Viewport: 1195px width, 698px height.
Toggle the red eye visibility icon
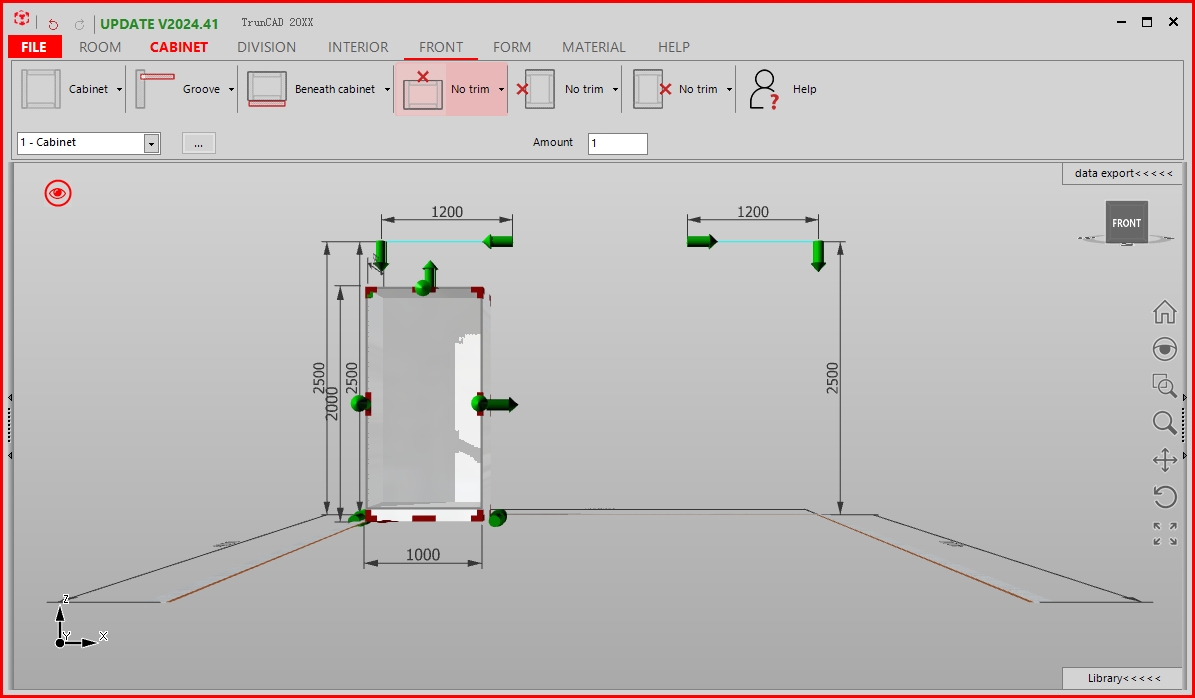coord(58,194)
